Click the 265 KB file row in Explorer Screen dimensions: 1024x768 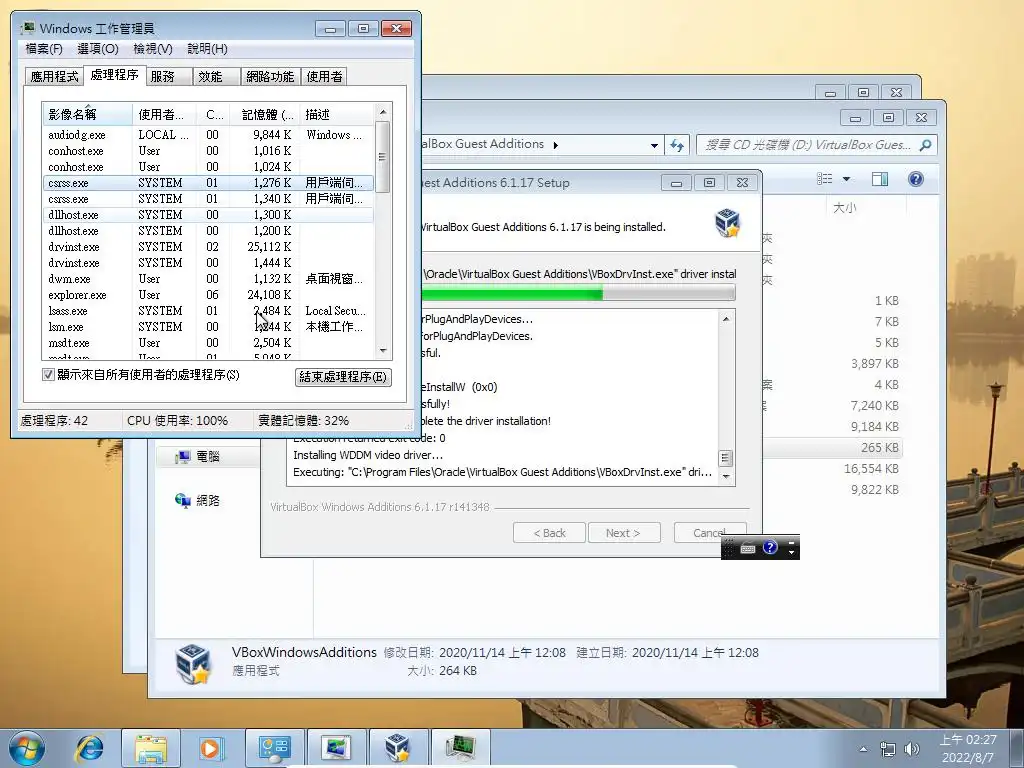tap(833, 448)
